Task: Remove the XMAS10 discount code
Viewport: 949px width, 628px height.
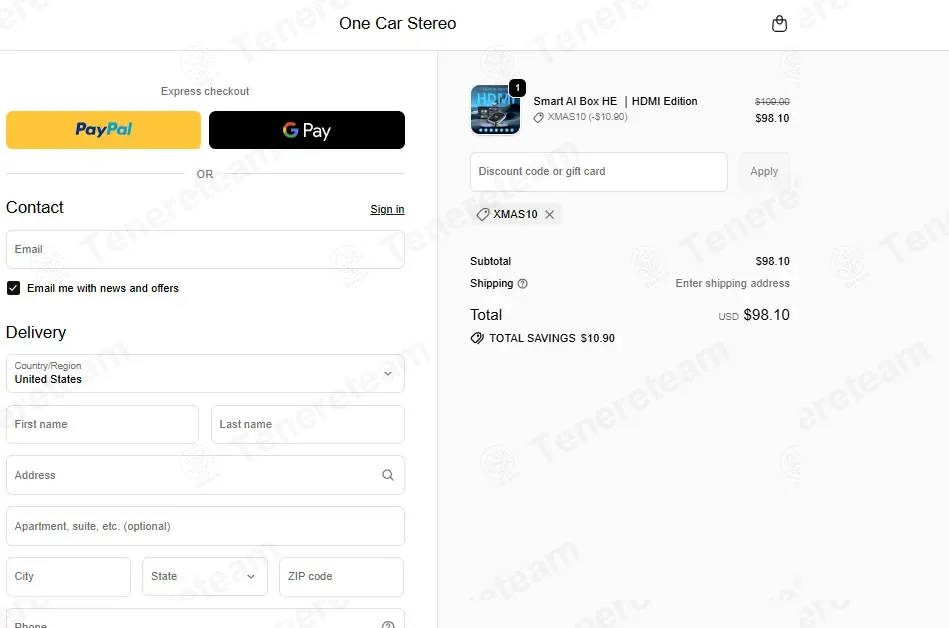Action: pos(550,215)
